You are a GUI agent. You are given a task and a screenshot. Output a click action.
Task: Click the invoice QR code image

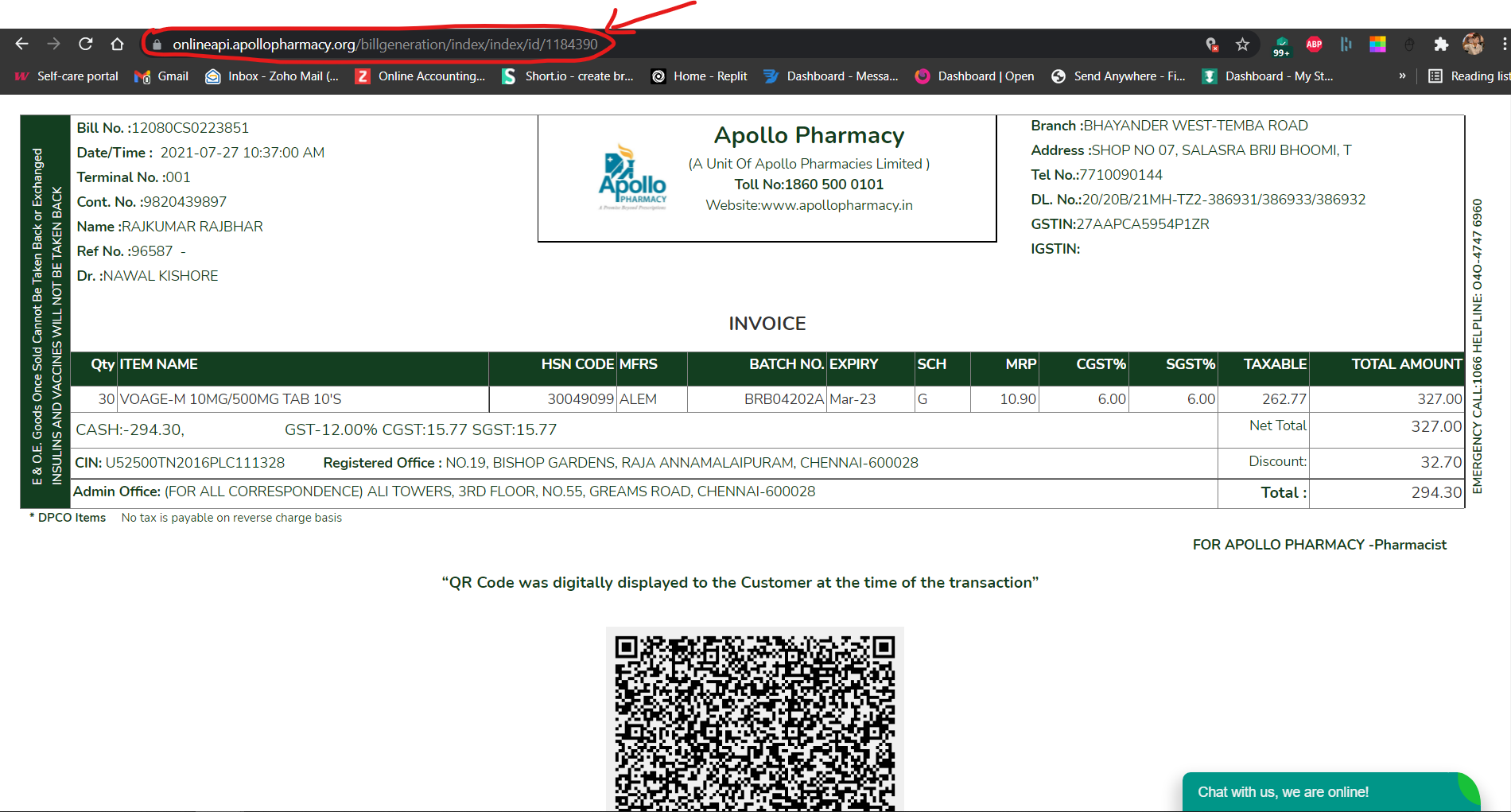point(755,720)
